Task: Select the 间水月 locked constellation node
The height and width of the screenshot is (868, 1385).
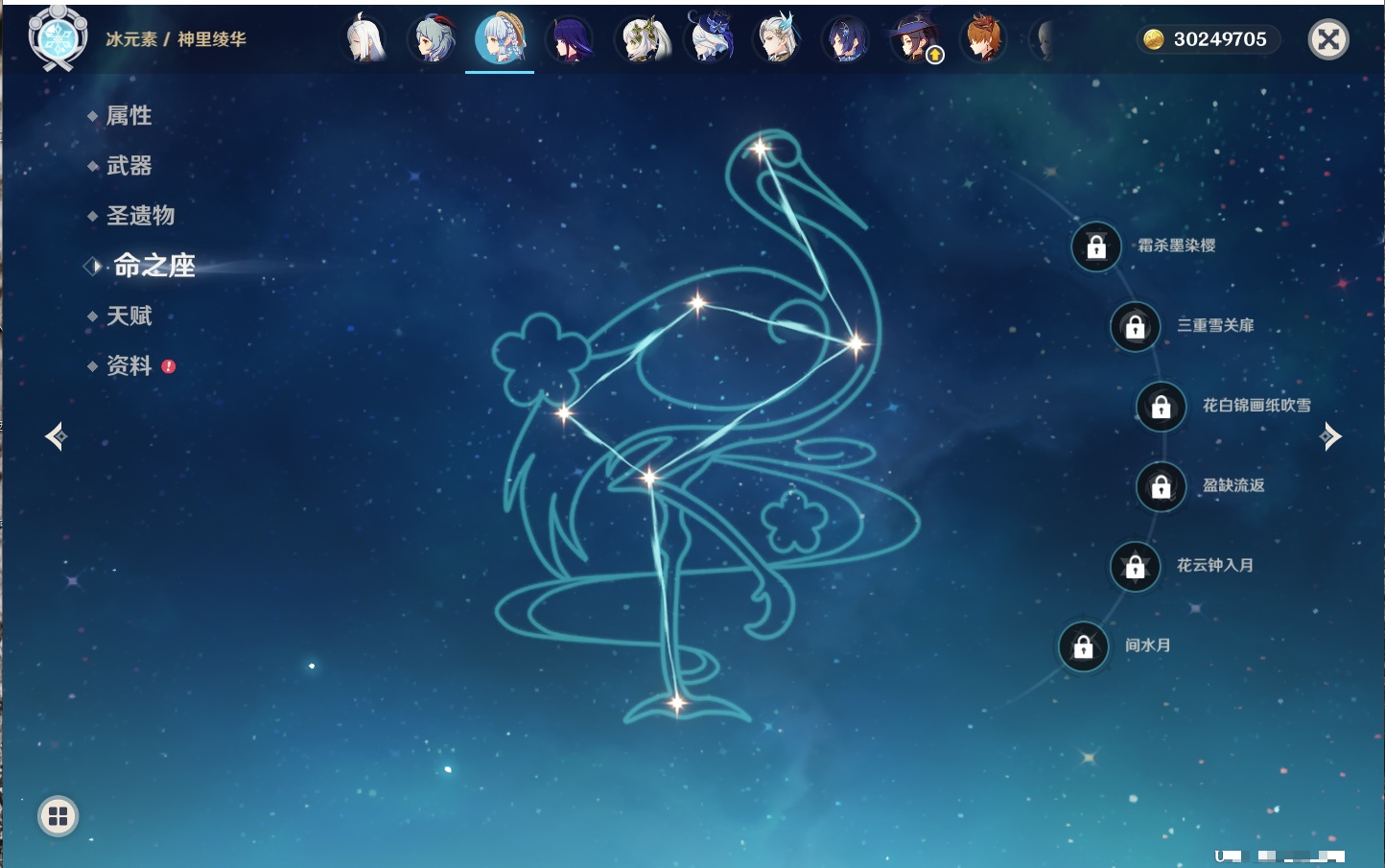Action: point(1083,646)
